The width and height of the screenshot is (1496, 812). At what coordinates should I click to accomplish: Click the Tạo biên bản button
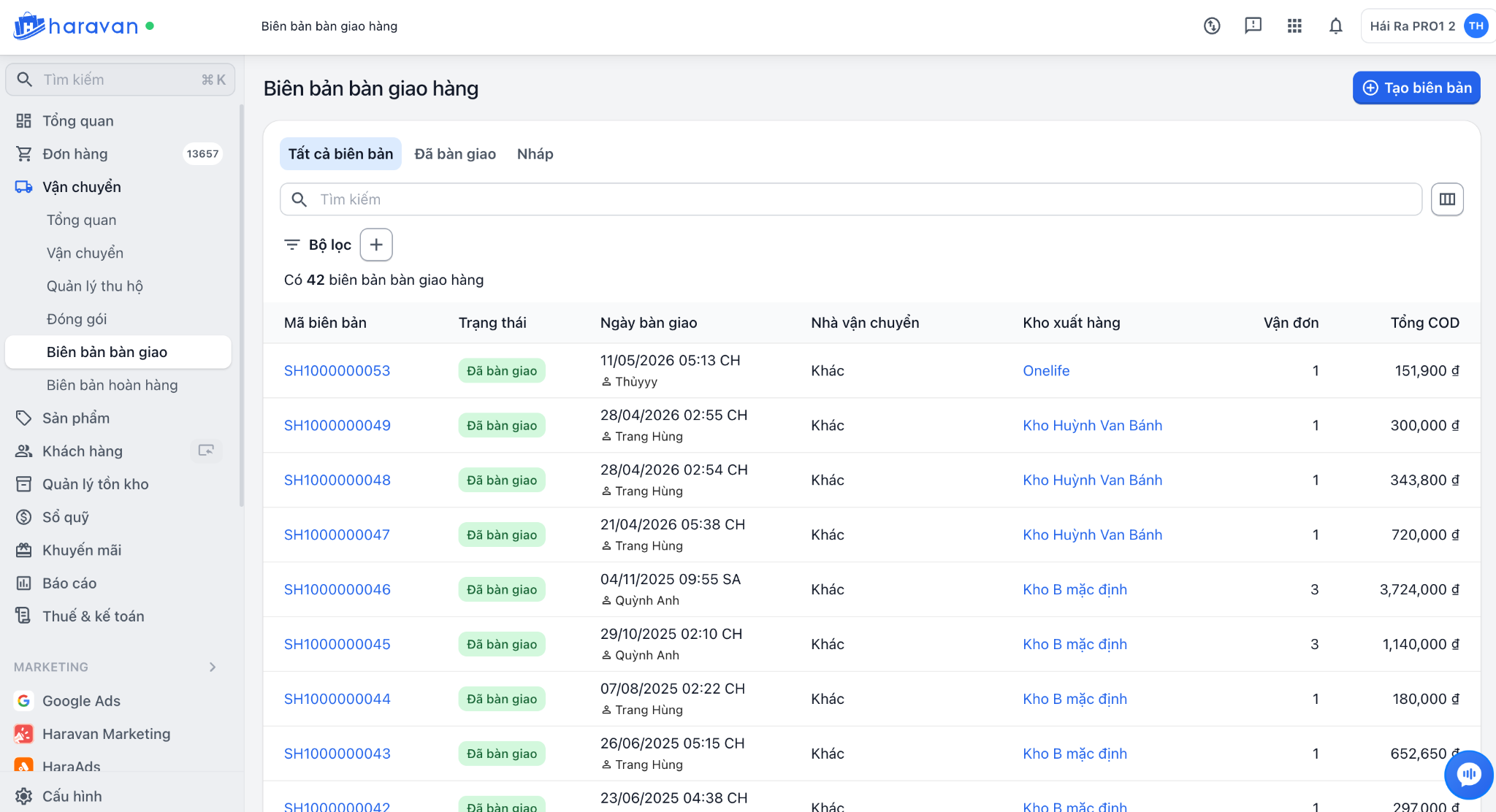coord(1416,88)
